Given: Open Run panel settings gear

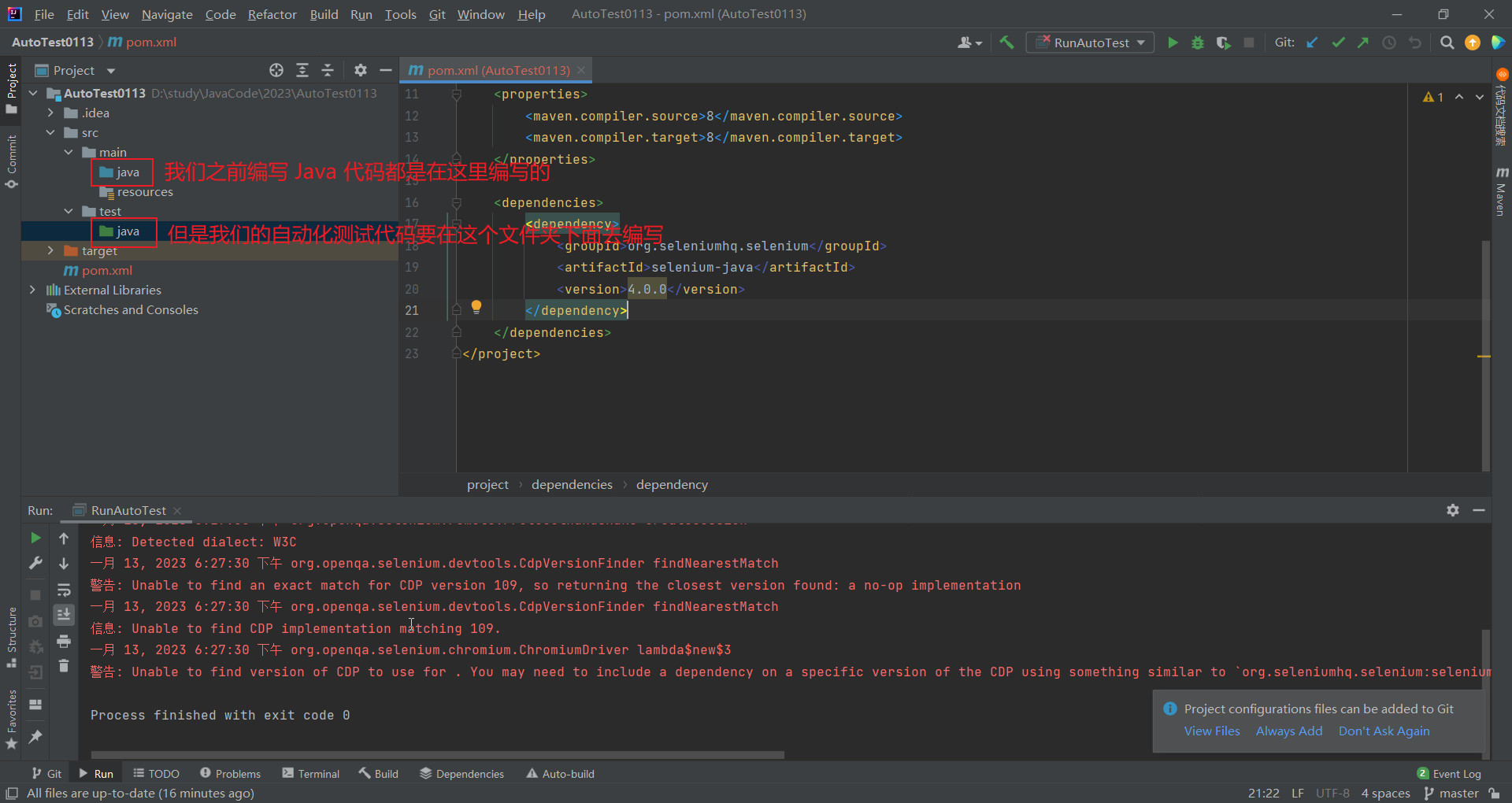Looking at the screenshot, I should click(x=1453, y=510).
